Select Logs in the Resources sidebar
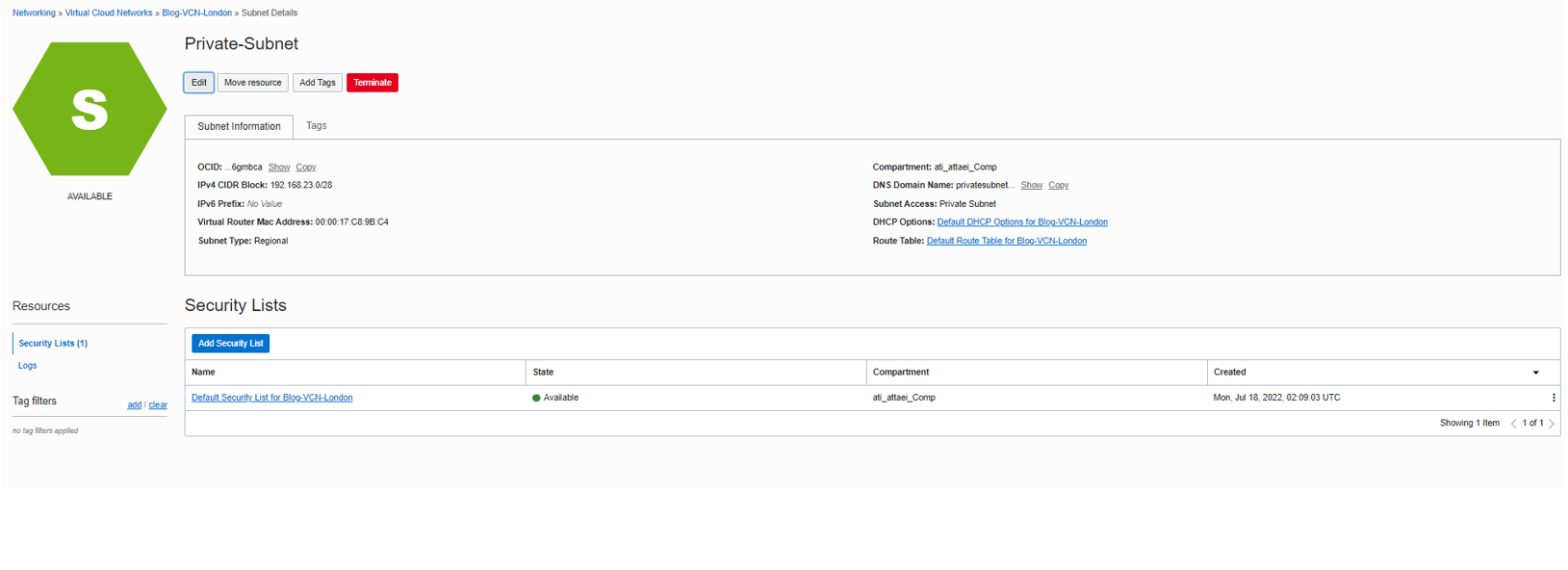This screenshot has height=570, width=1568. (27, 366)
